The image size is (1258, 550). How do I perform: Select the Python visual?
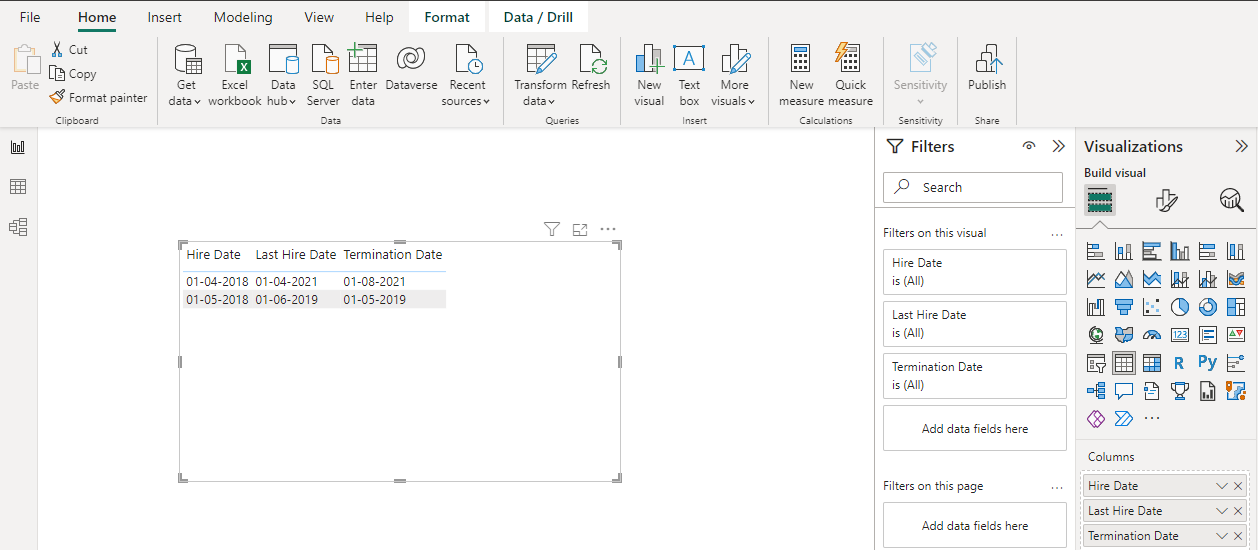[1207, 363]
